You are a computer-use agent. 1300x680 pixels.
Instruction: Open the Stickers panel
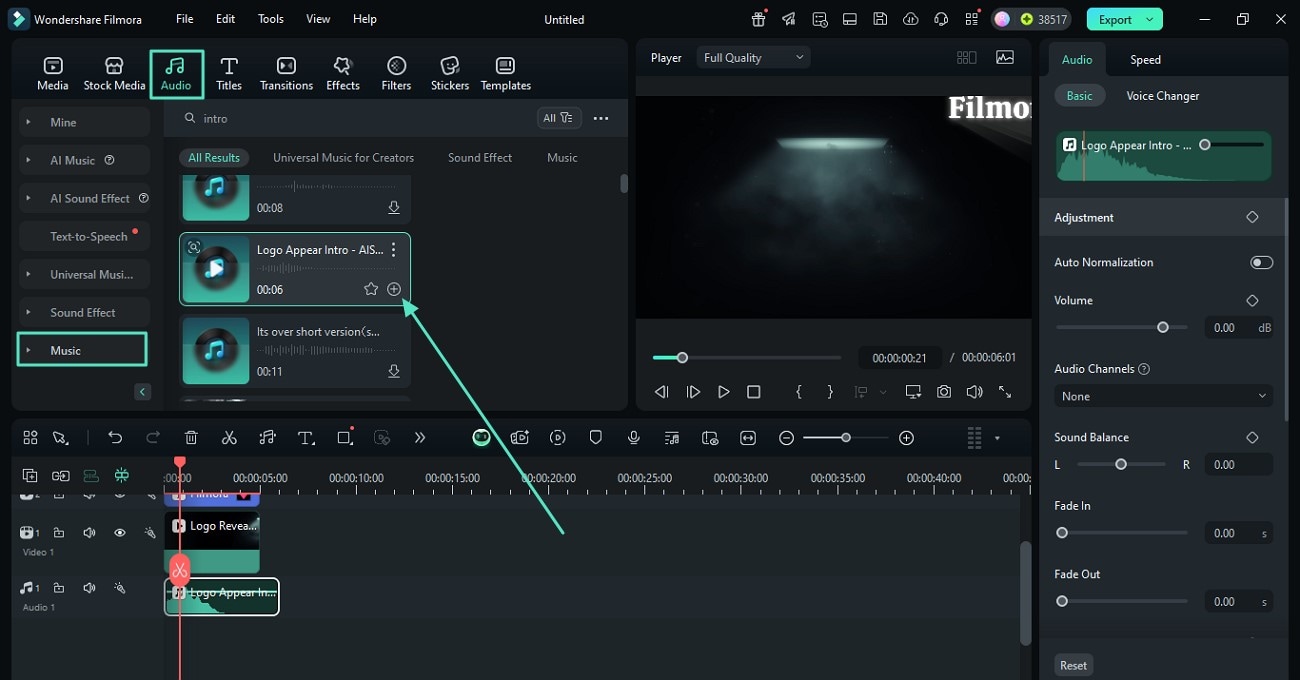click(x=449, y=74)
